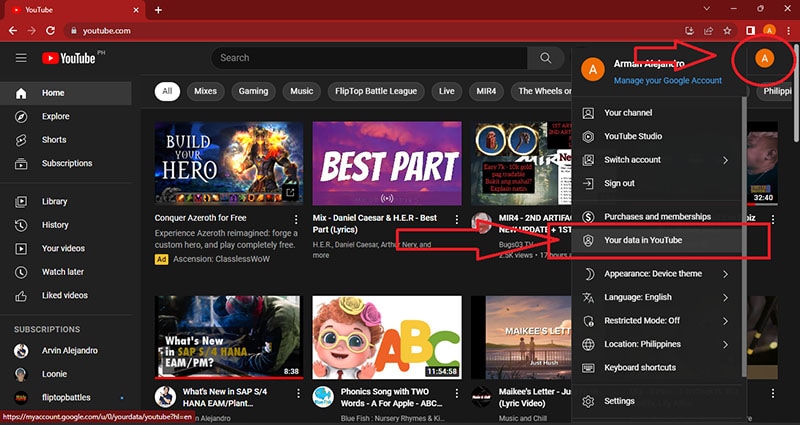Open Home in the sidebar
Viewport: 800px width, 425px height.
(x=66, y=93)
